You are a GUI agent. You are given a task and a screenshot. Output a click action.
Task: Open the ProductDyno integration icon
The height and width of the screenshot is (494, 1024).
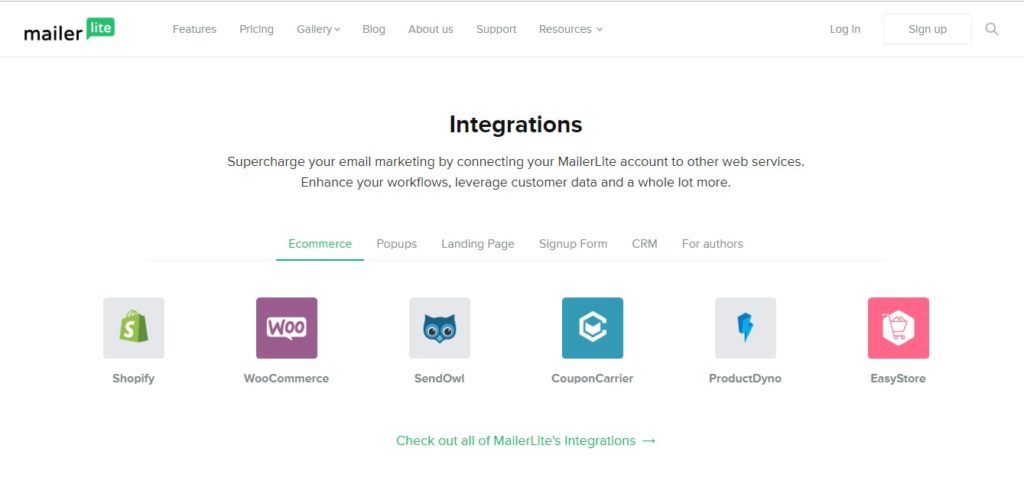click(745, 328)
